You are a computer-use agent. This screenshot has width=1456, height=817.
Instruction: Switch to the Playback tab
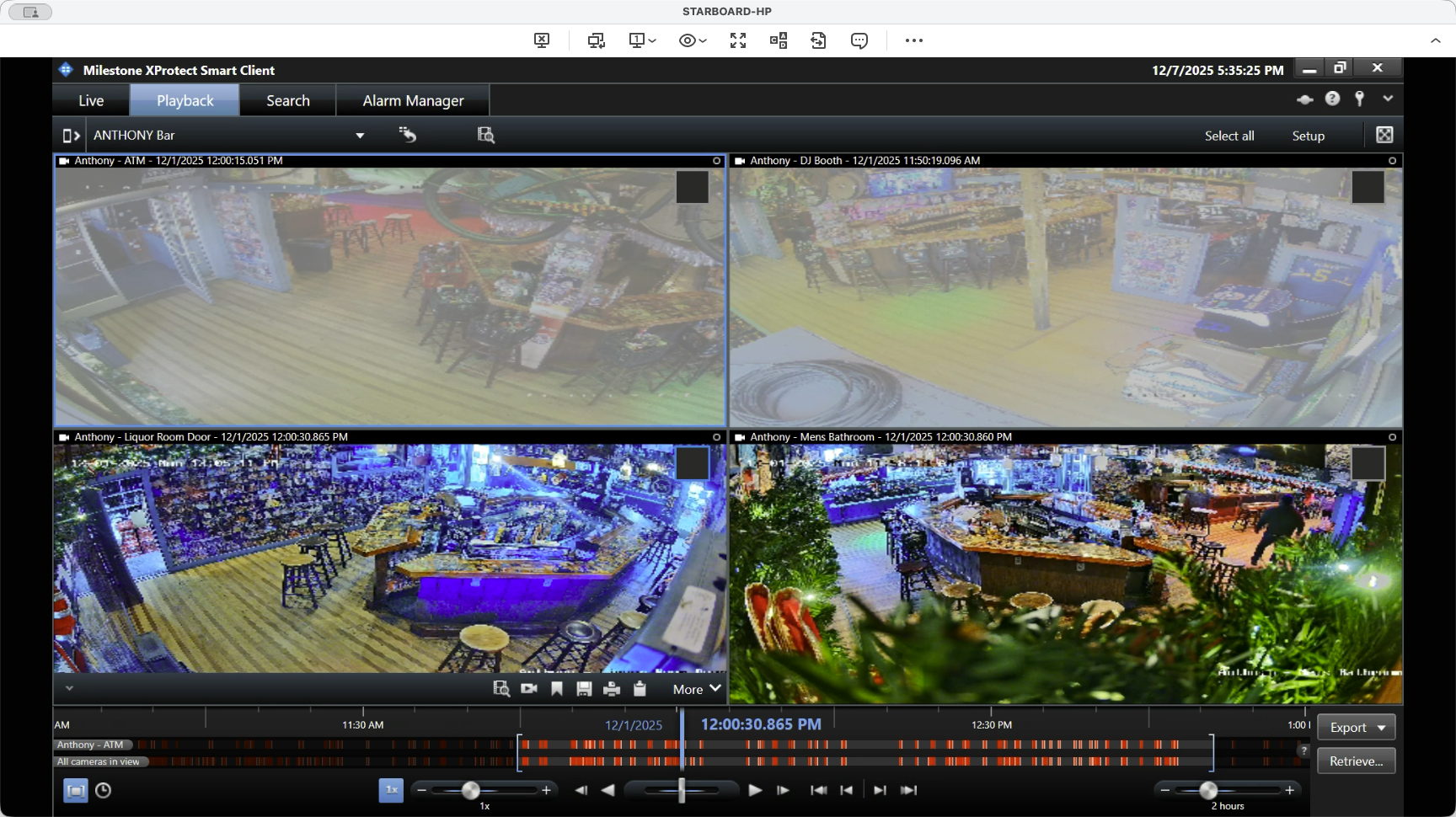pyautogui.click(x=185, y=100)
